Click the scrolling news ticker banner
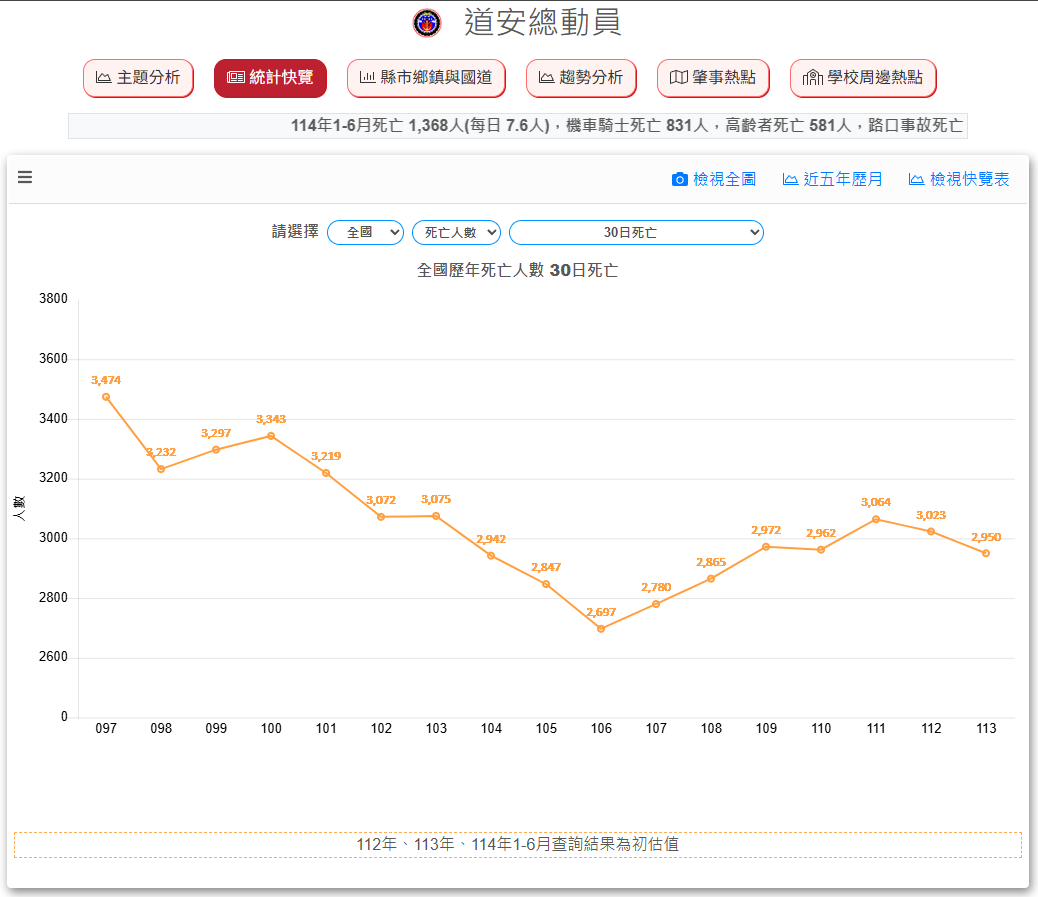The height and width of the screenshot is (897, 1038). click(x=517, y=126)
